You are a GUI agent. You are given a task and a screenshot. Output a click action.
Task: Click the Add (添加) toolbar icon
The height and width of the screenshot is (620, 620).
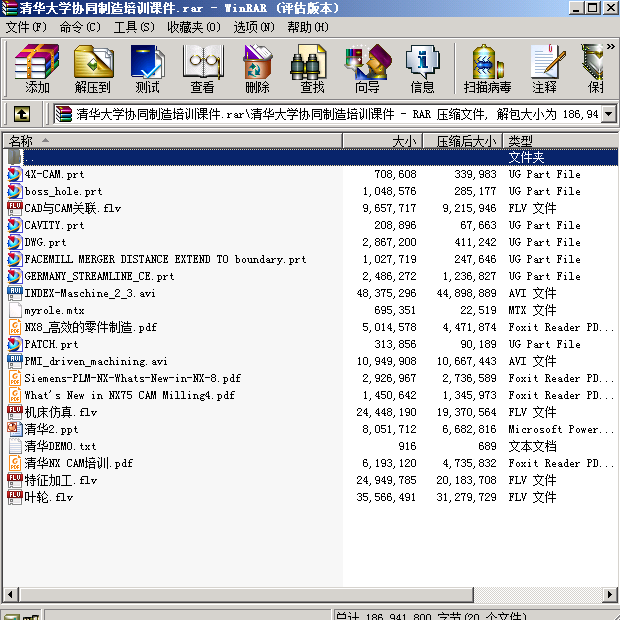click(x=37, y=69)
